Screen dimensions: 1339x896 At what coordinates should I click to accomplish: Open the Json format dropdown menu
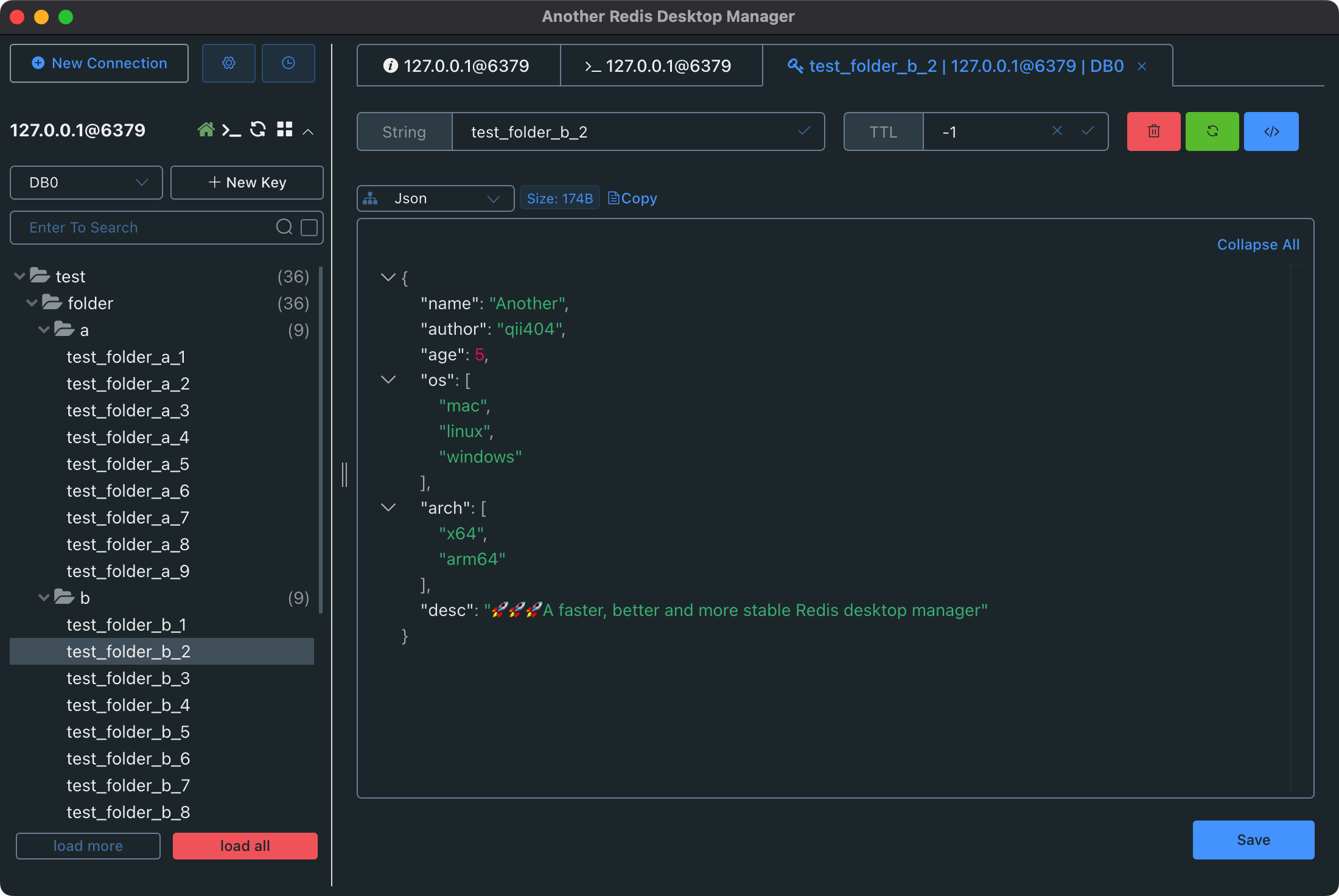(435, 197)
